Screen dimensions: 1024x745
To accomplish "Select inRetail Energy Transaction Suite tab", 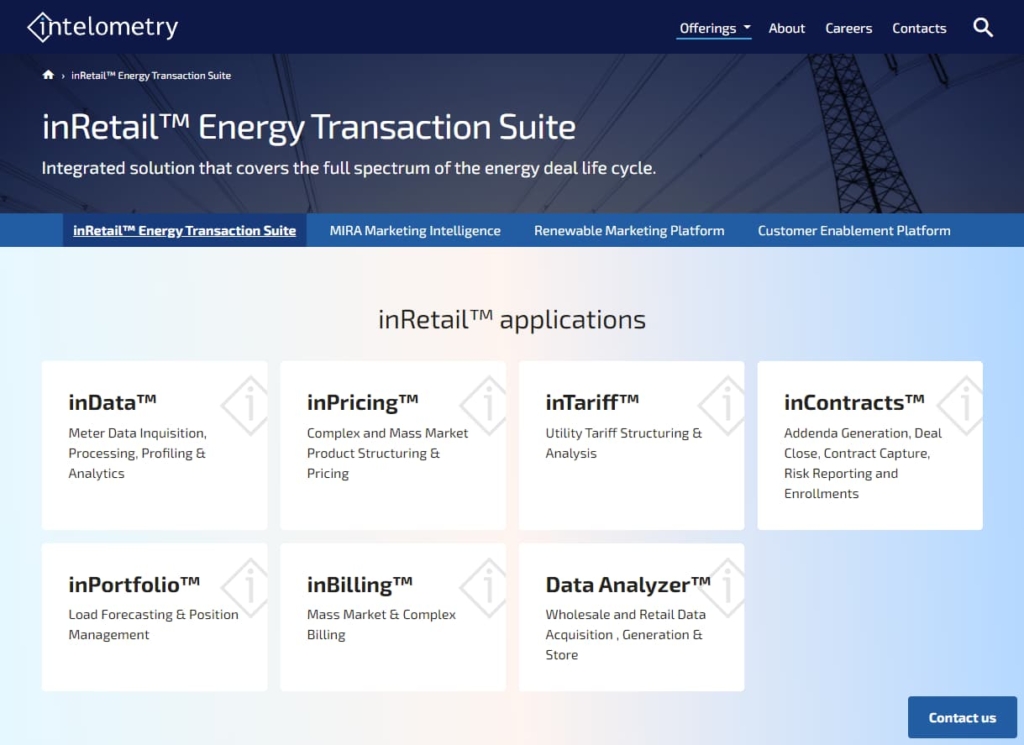I will click(184, 230).
